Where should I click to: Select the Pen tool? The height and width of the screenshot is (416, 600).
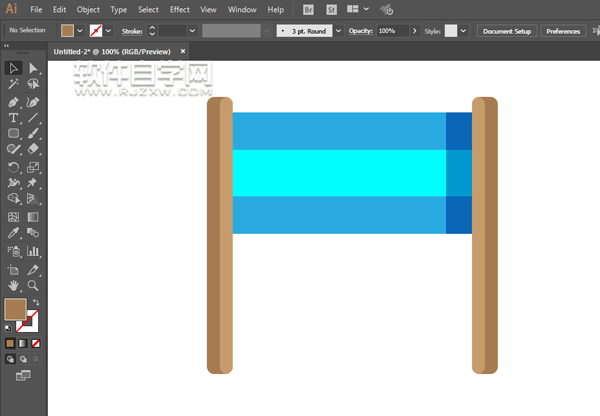tap(13, 102)
